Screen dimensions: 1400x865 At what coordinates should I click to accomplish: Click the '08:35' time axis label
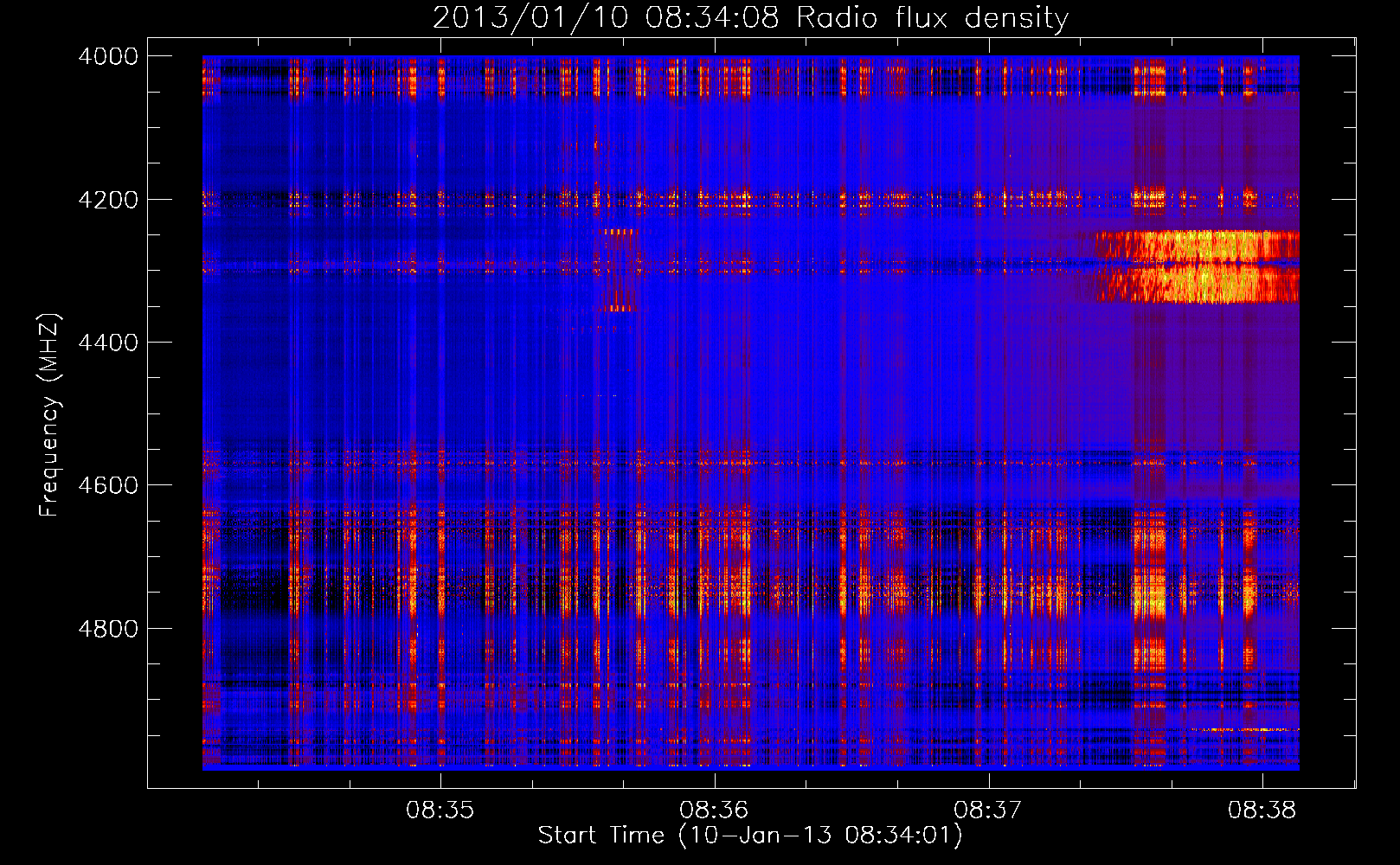pyautogui.click(x=440, y=811)
